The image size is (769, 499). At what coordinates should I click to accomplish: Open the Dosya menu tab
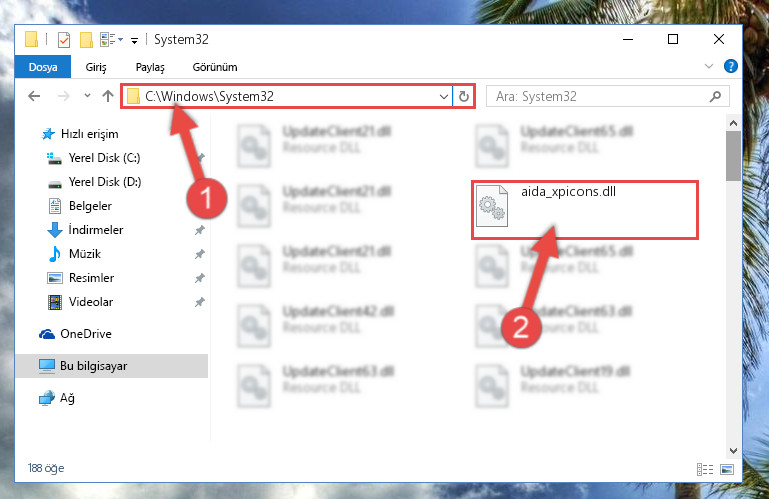click(43, 67)
